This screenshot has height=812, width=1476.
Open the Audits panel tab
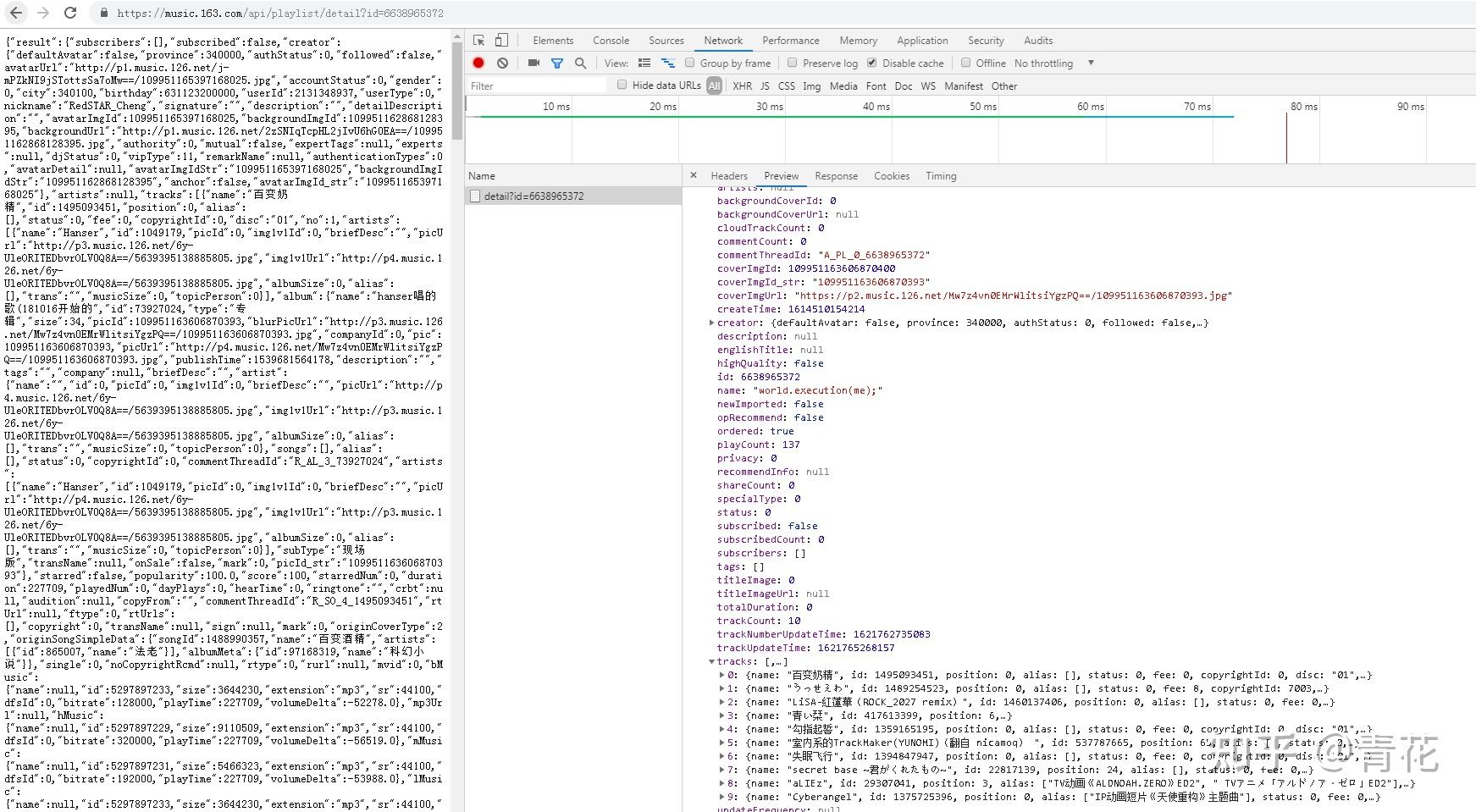click(x=1038, y=41)
